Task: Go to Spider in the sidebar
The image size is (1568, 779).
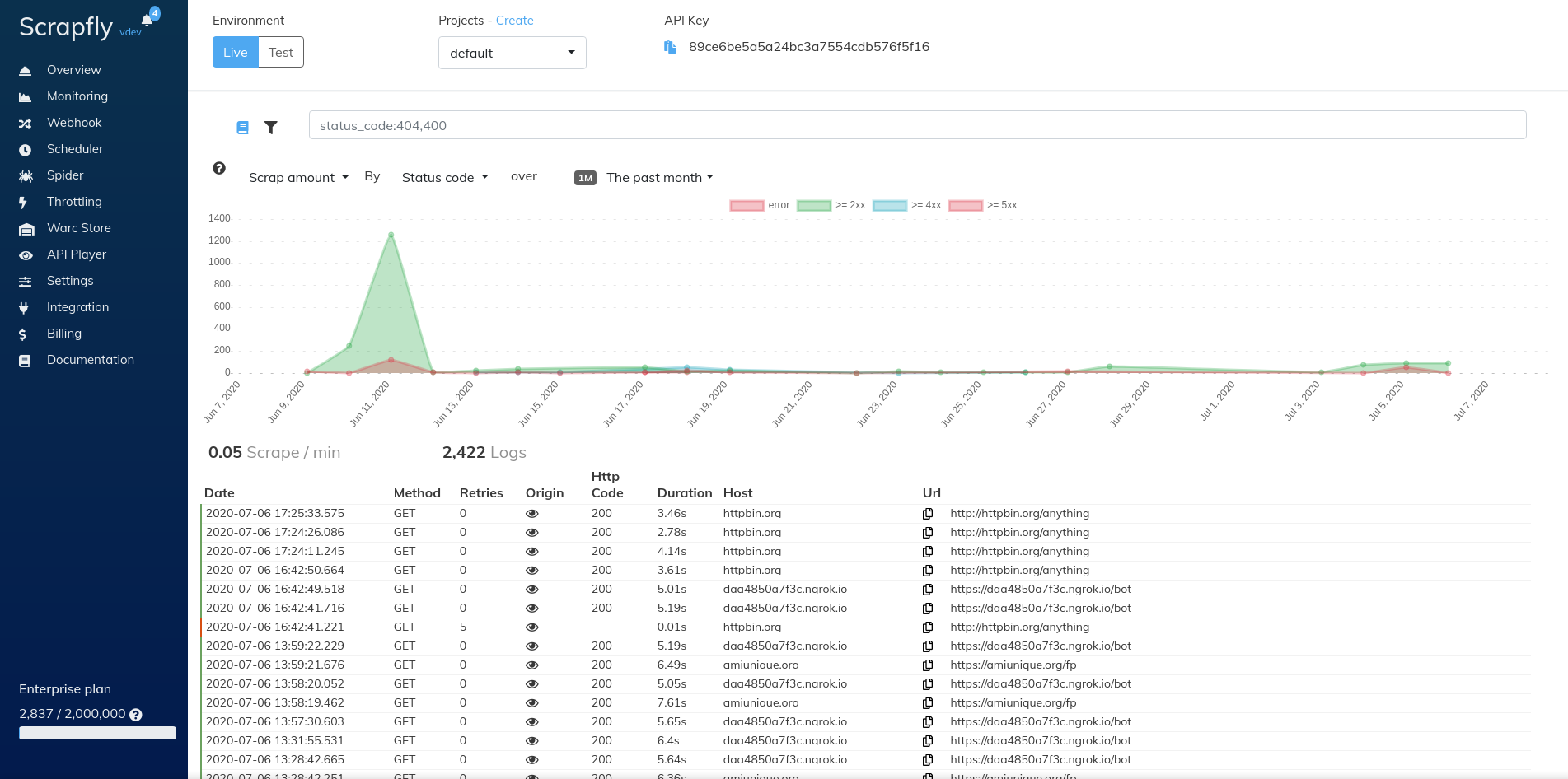Action: tap(65, 175)
